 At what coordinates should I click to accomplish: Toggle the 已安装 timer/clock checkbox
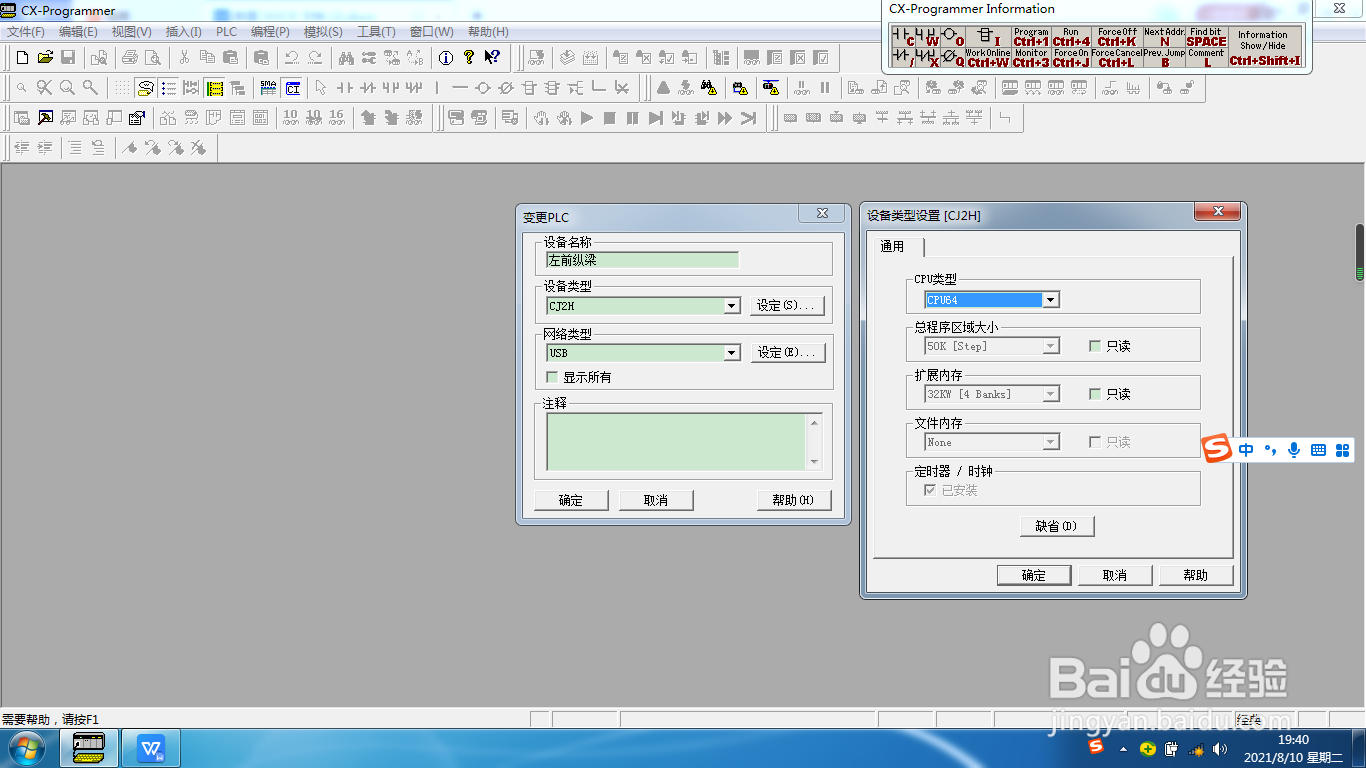click(931, 490)
